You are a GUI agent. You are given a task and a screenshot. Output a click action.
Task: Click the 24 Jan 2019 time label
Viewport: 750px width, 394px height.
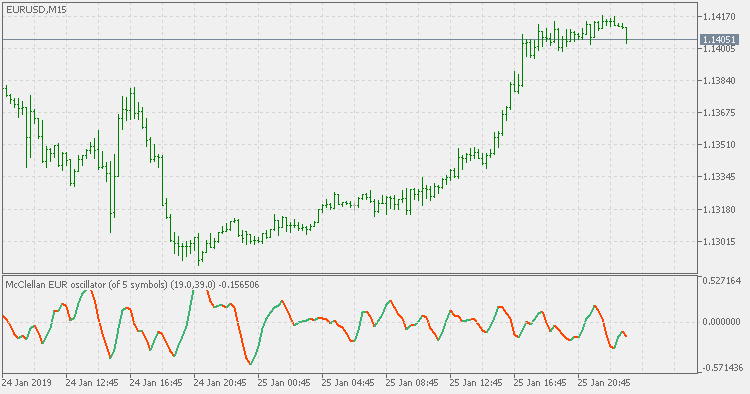point(26,383)
